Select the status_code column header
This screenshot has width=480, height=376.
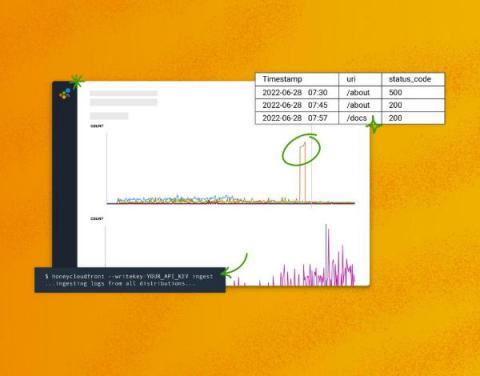pos(413,79)
